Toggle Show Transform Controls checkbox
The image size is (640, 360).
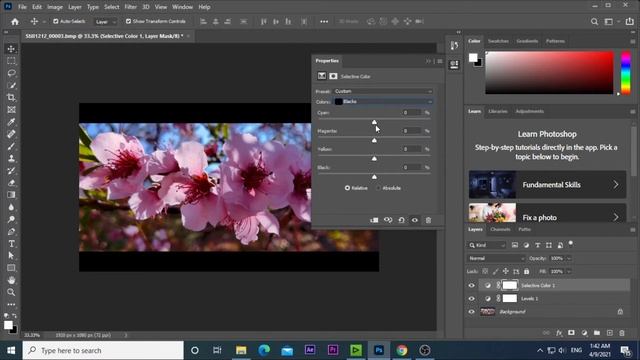coord(128,21)
